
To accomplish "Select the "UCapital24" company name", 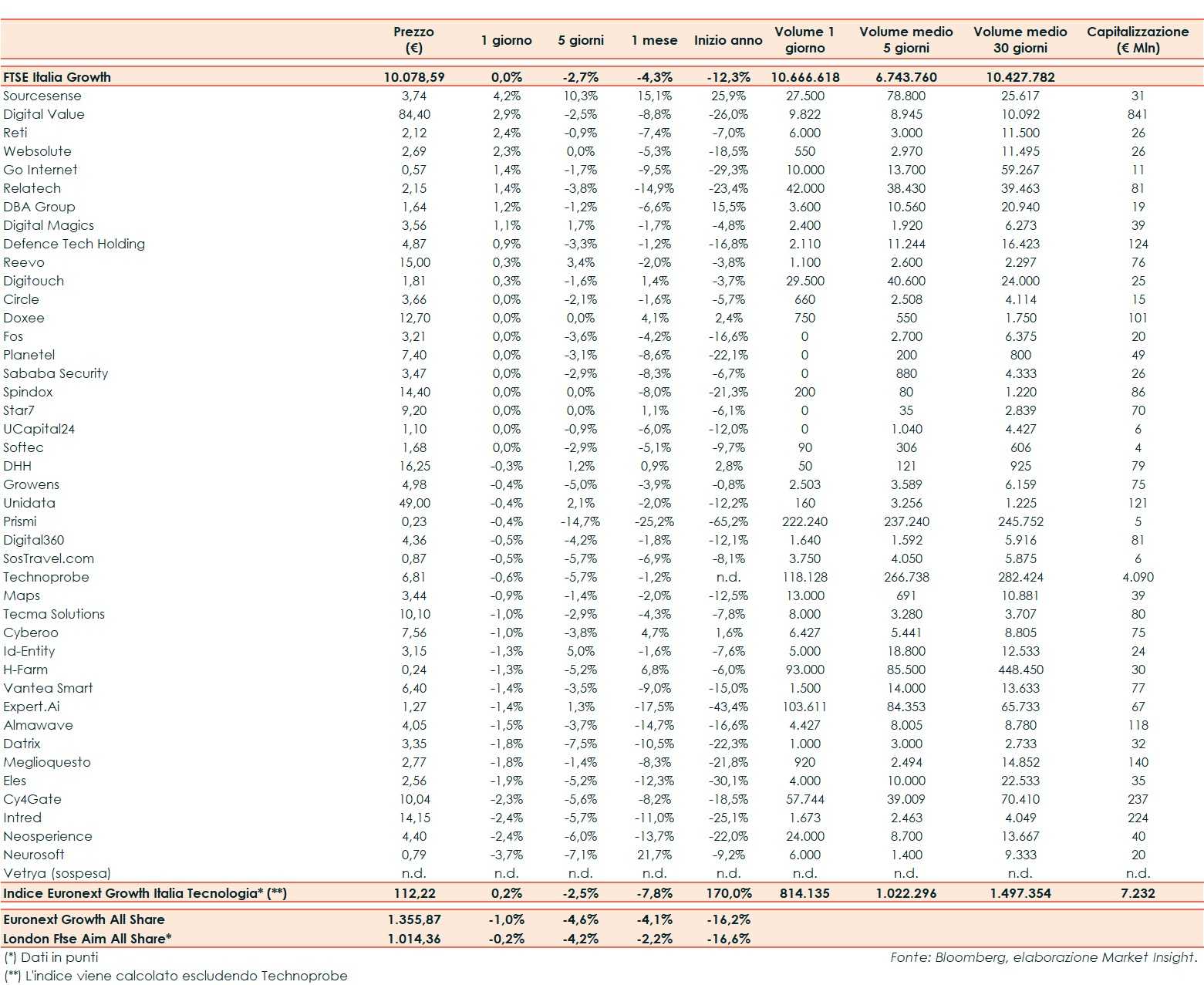I will 39,429.
